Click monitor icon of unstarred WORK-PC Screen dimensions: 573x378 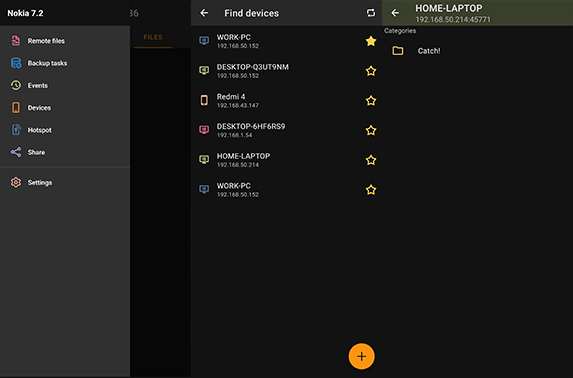(x=204, y=189)
